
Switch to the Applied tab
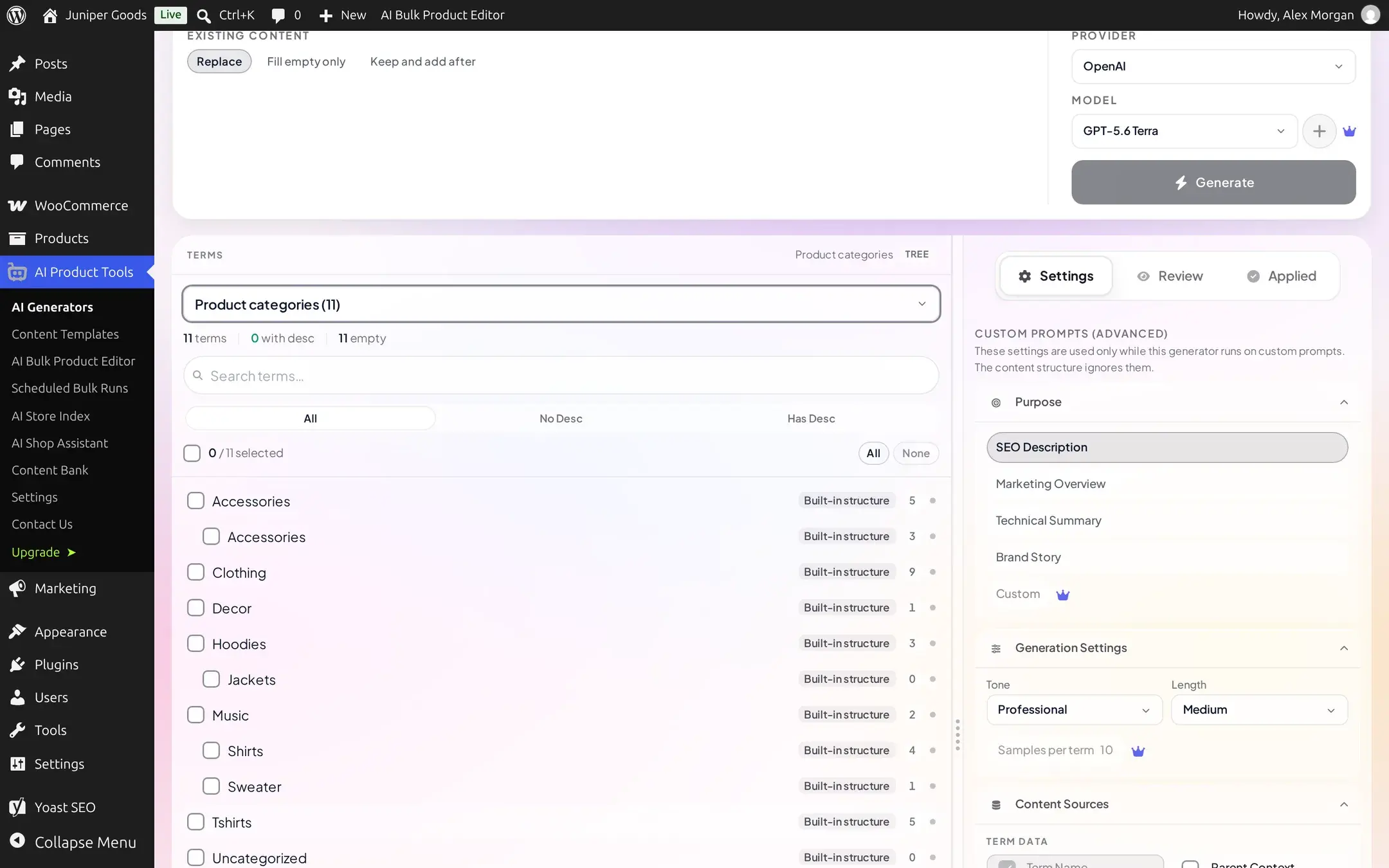(x=1282, y=276)
